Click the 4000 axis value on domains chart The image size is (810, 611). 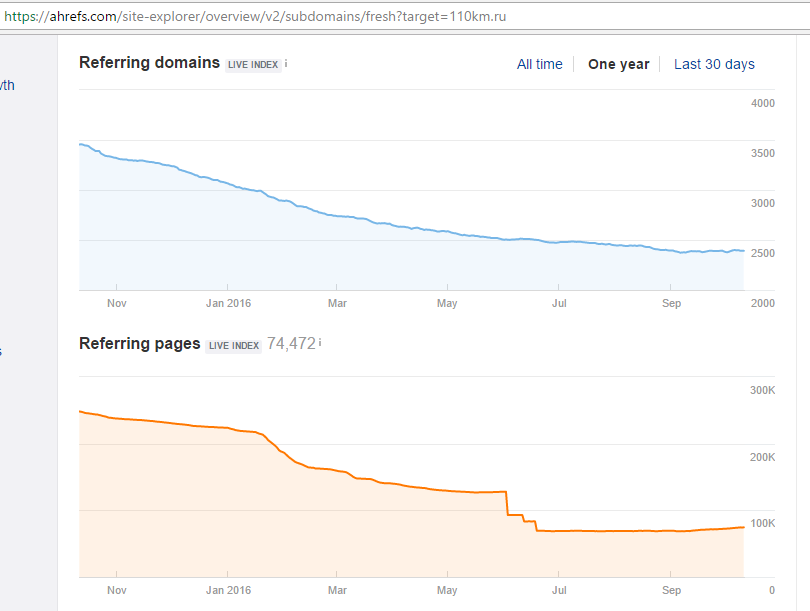click(763, 103)
